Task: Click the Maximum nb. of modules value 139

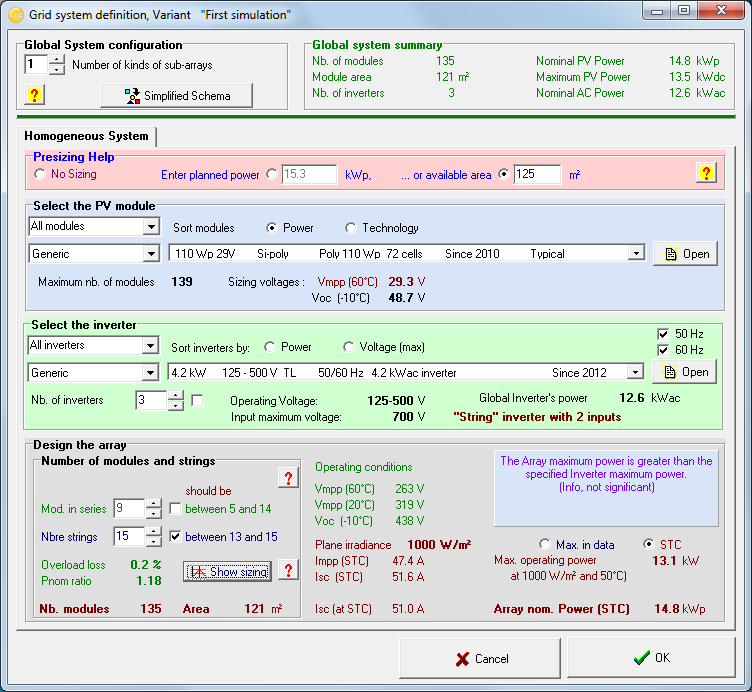Action: [x=182, y=281]
